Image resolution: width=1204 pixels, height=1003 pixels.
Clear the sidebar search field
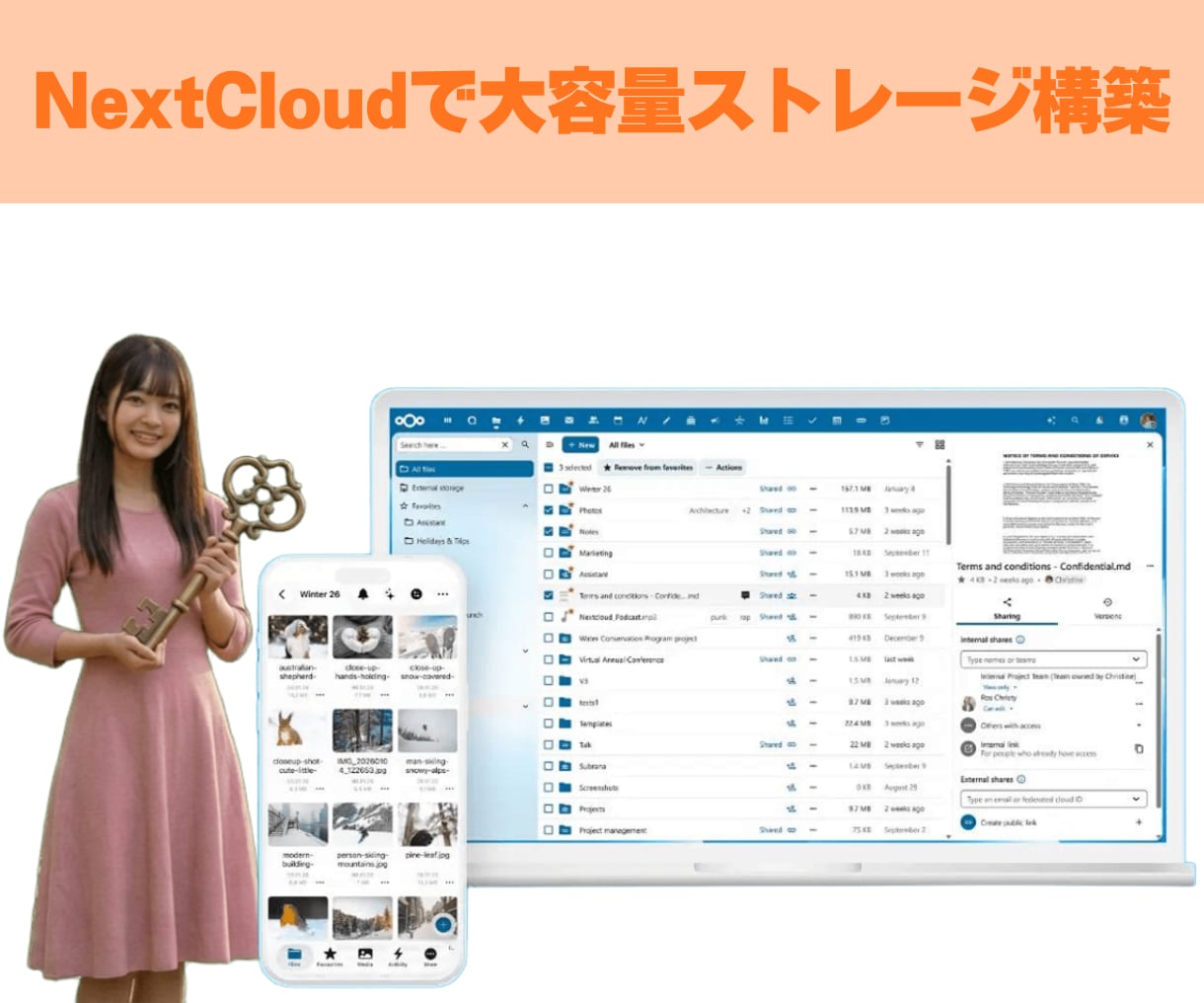[504, 445]
